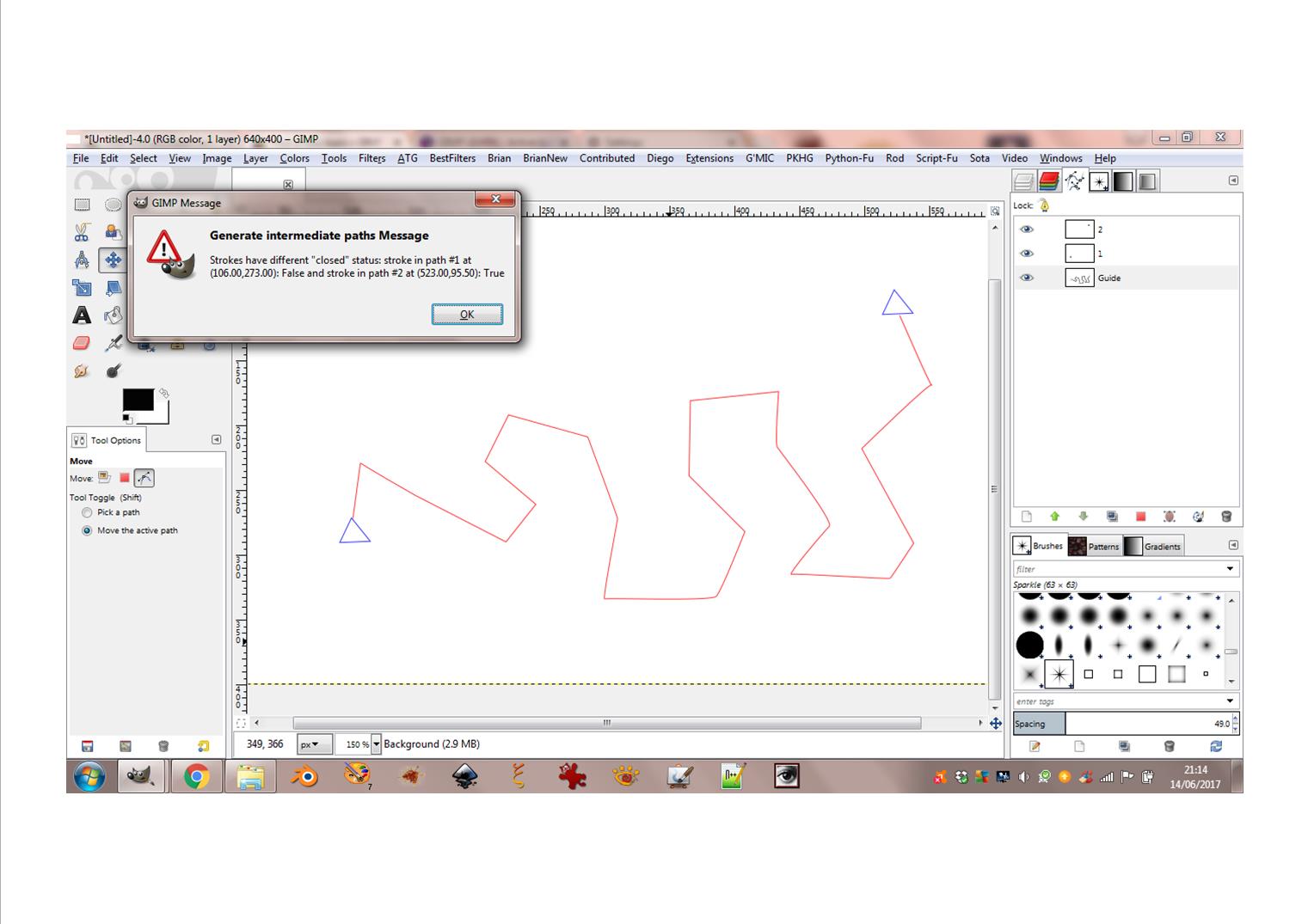Select the Bucket Fill tool
Viewport: 1308px width, 924px height.
tap(113, 315)
